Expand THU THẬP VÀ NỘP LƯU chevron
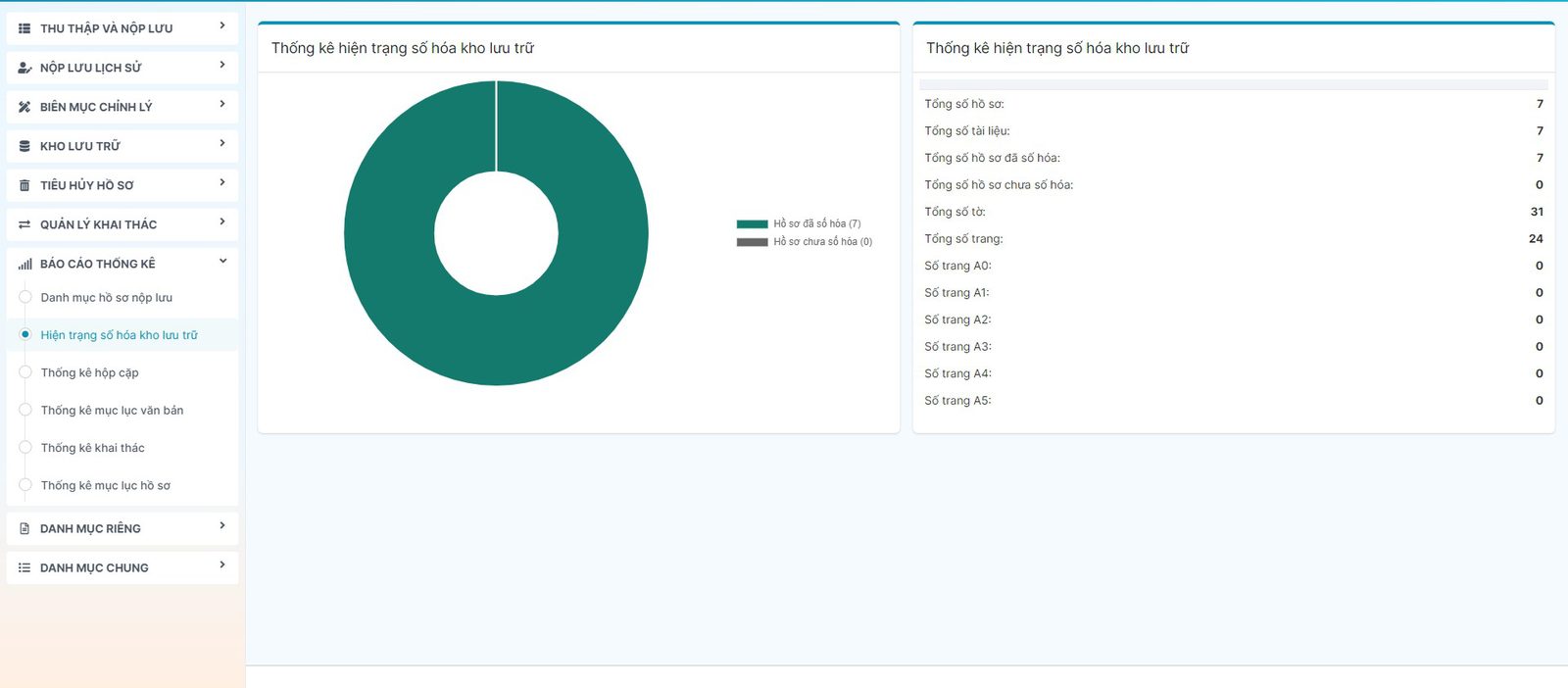Image resolution: width=1568 pixels, height=688 pixels. pos(222,25)
